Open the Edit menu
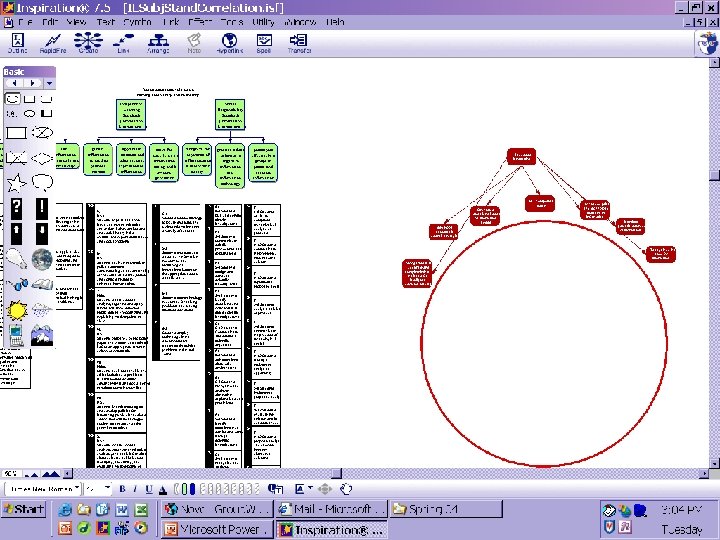 [50, 22]
